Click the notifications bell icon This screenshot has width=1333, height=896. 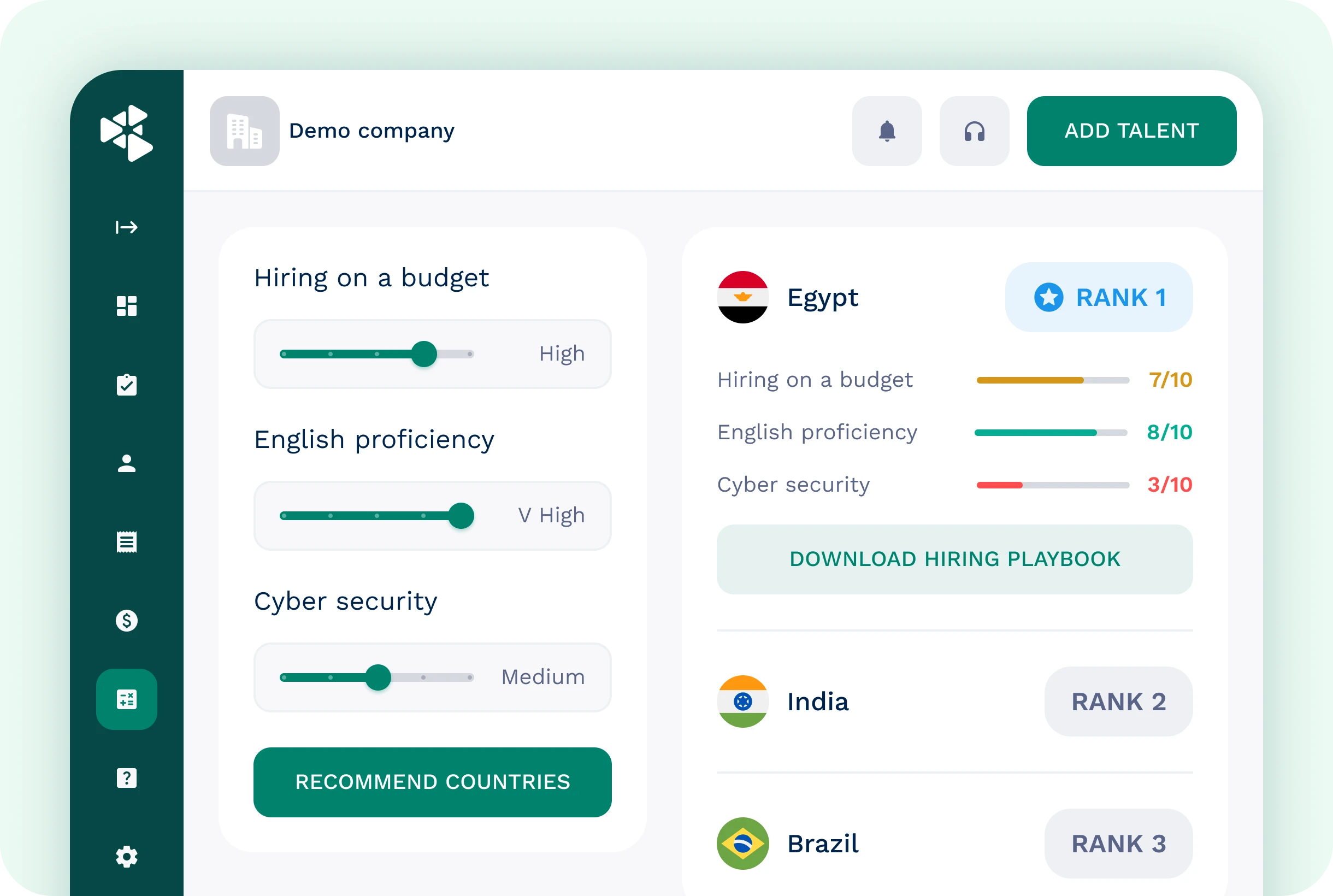pos(887,131)
